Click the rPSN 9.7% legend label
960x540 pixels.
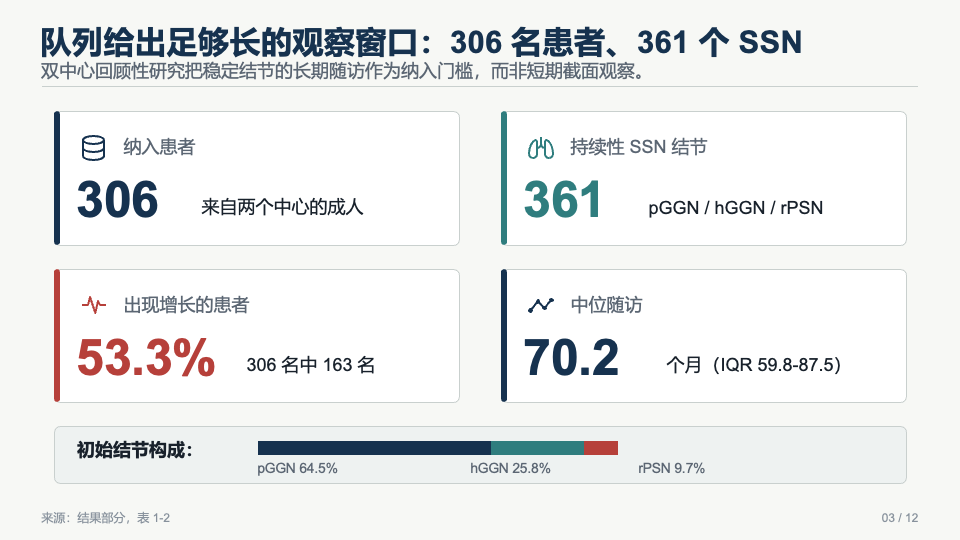(671, 468)
